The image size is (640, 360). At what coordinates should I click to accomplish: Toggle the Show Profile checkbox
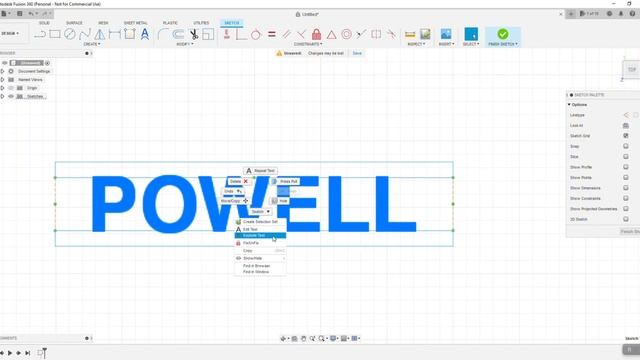click(x=625, y=167)
